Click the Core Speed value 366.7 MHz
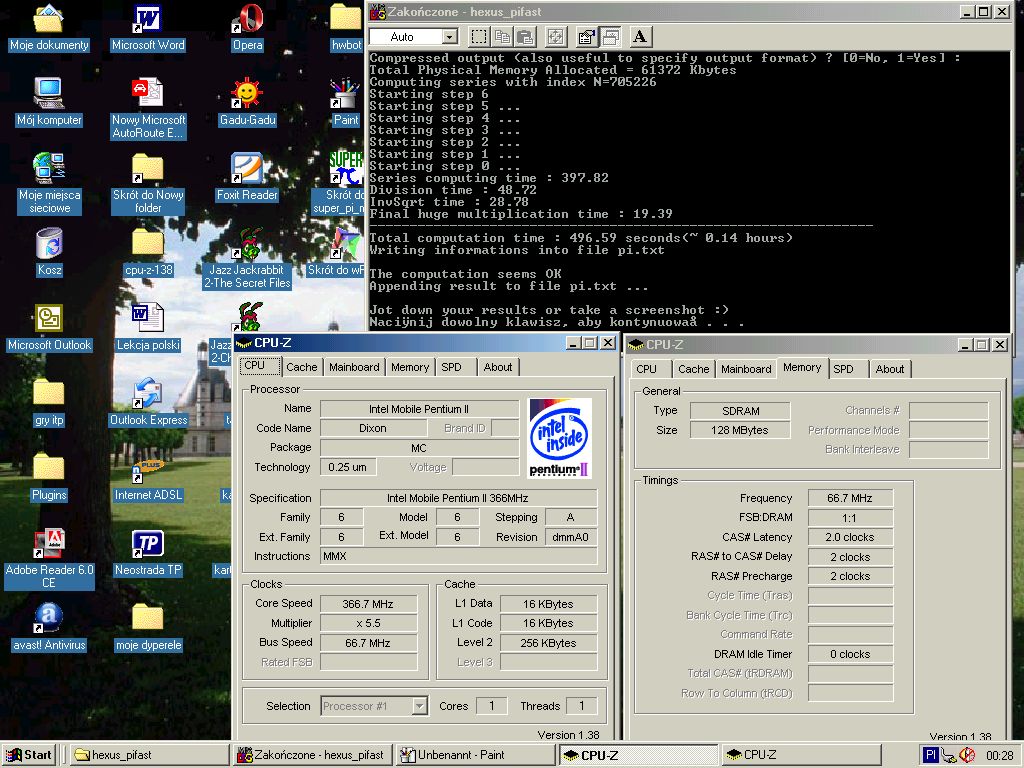Image resolution: width=1024 pixels, height=768 pixels. point(368,604)
